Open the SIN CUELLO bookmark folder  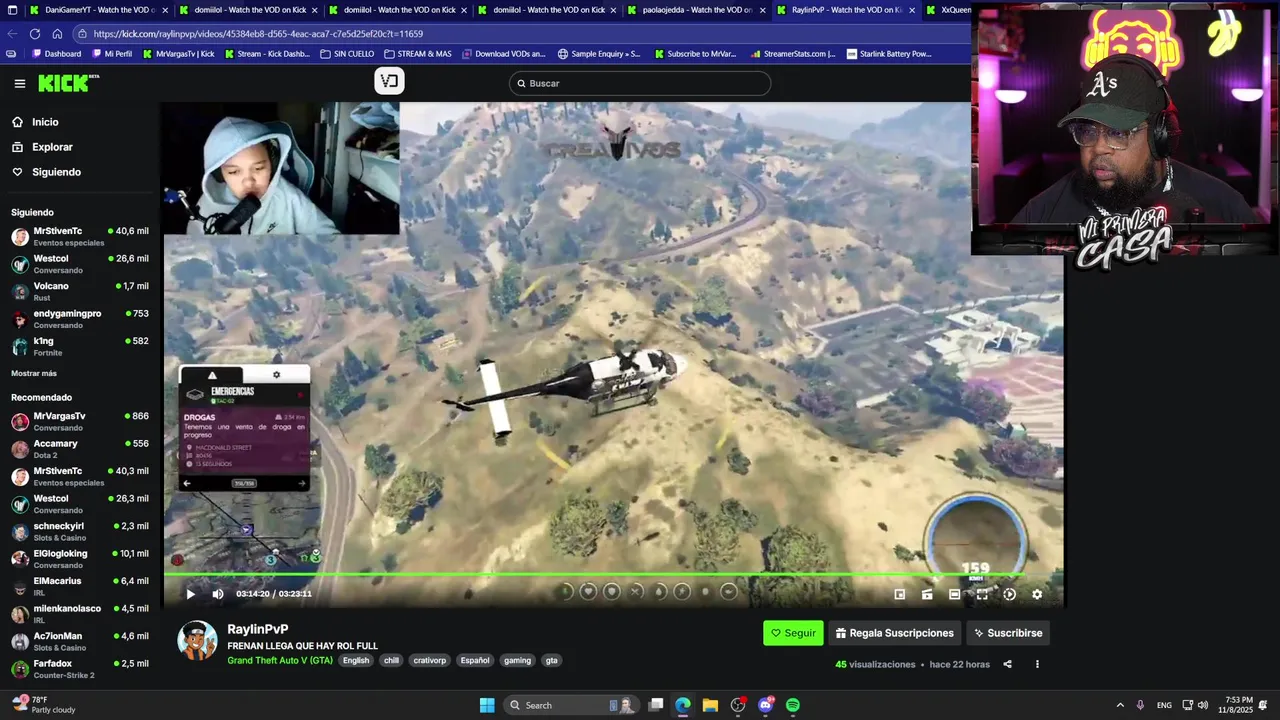coord(347,54)
